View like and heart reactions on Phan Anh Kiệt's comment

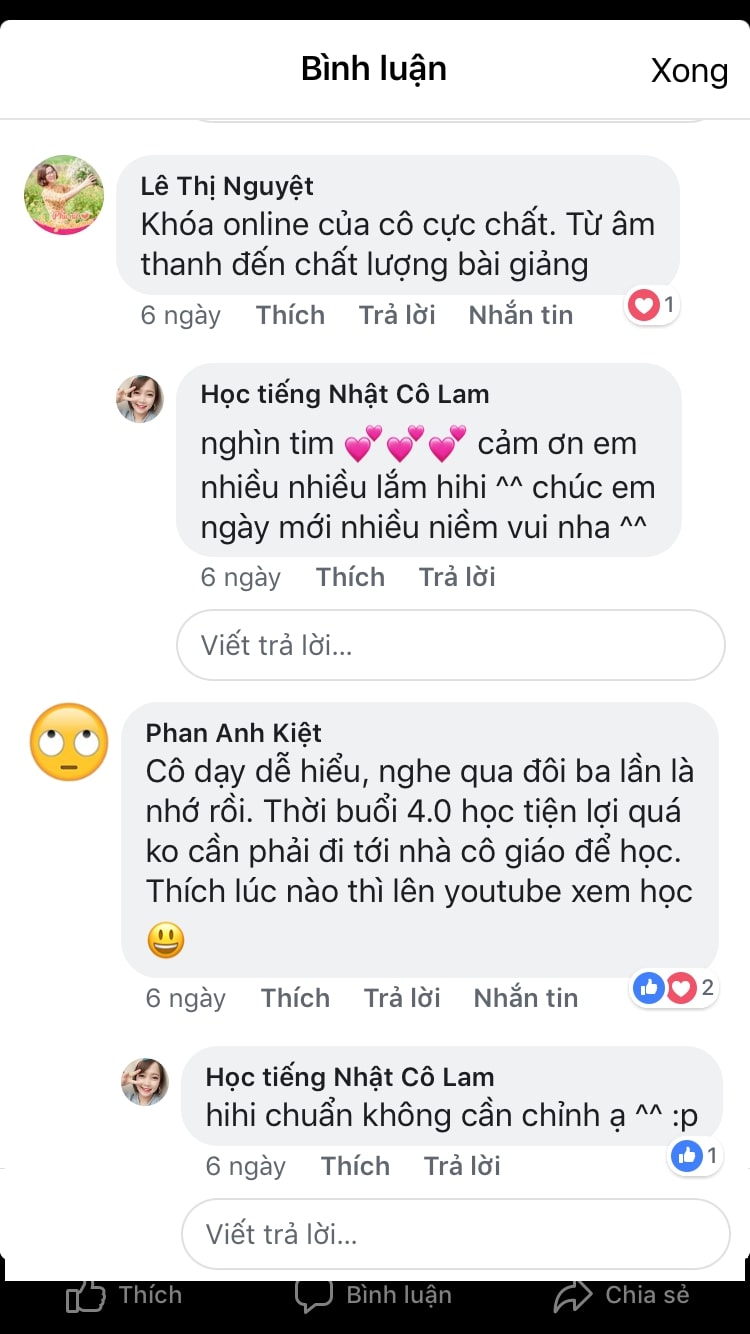(x=674, y=988)
